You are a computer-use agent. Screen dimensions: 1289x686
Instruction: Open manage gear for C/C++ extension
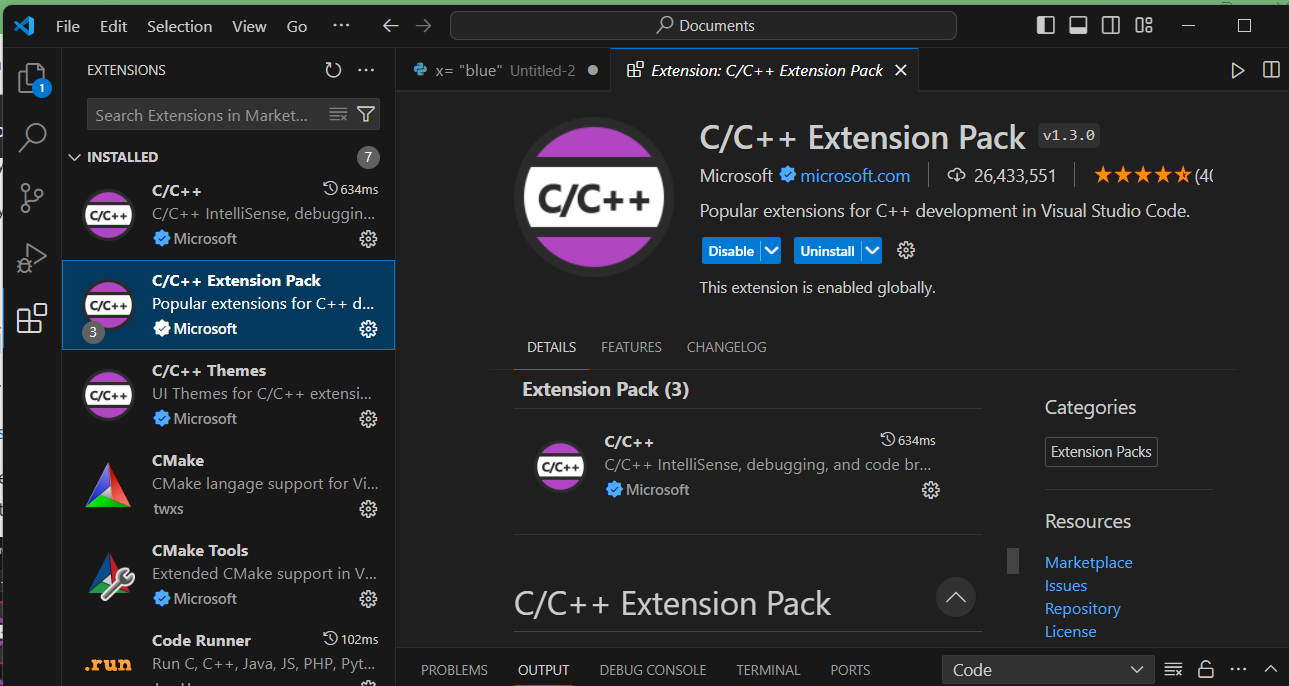[368, 238]
